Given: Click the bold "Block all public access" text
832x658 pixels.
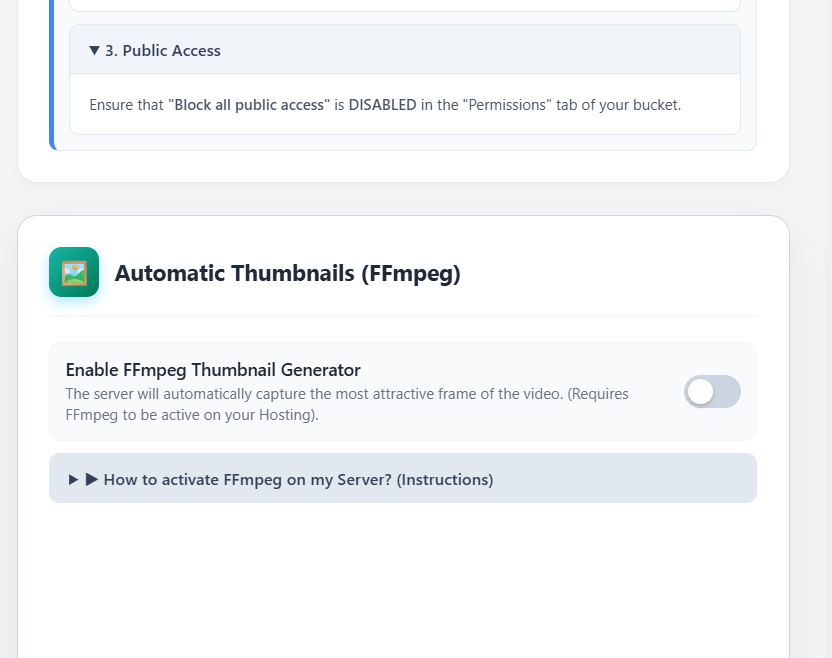Looking at the screenshot, I should (x=249, y=105).
